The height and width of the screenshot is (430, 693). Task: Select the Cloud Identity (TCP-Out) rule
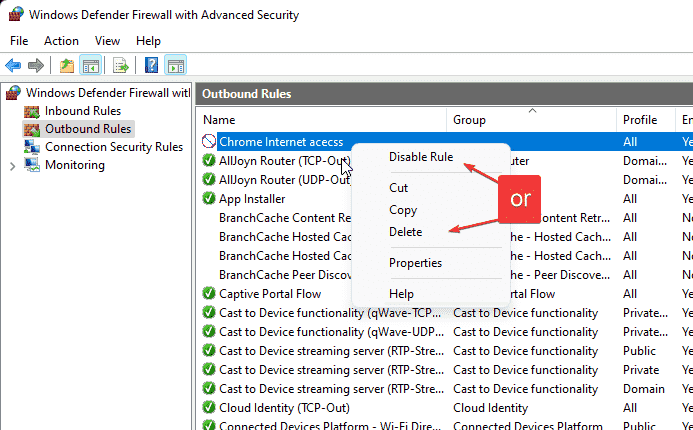(284, 408)
